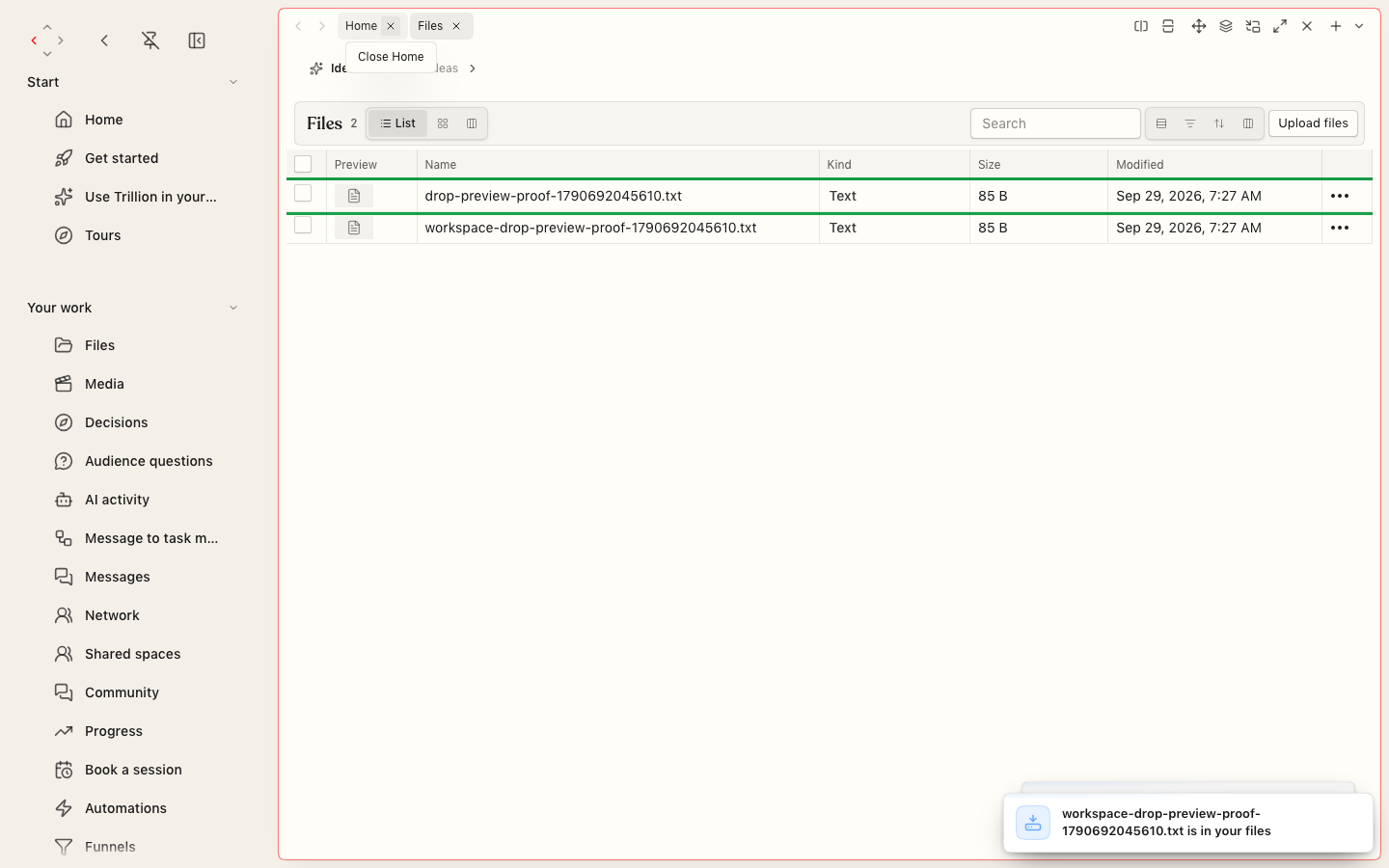
Task: Check the box for workspace-drop-preview-proof-1790692045610.txt
Action: point(303,225)
